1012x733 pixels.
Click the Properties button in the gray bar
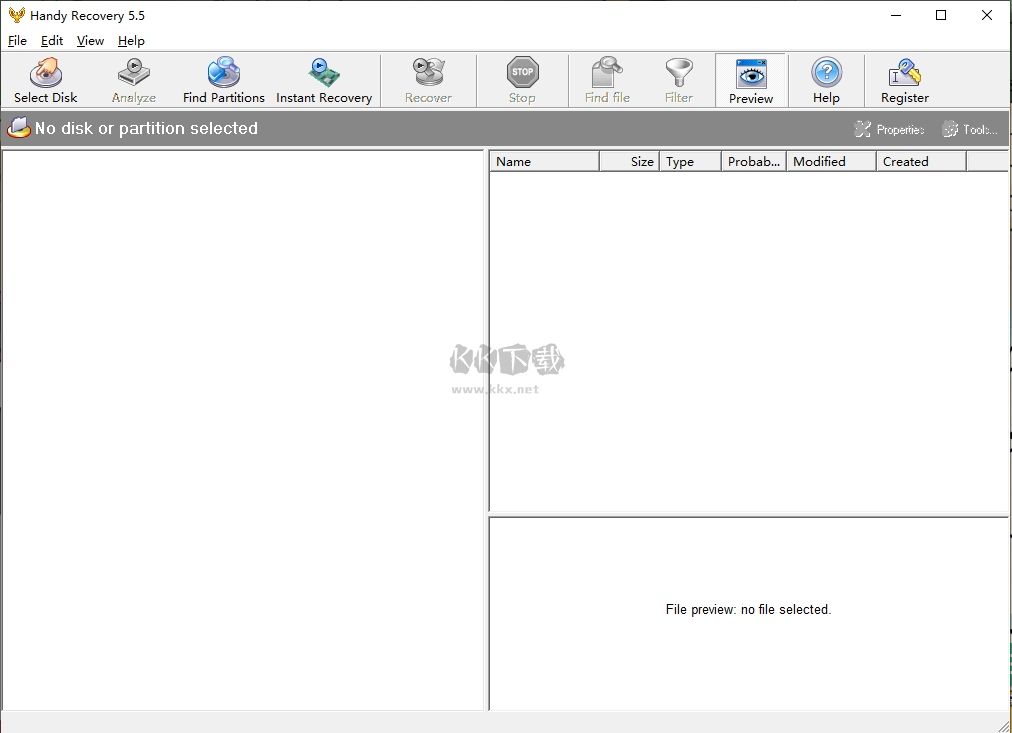(x=889, y=129)
